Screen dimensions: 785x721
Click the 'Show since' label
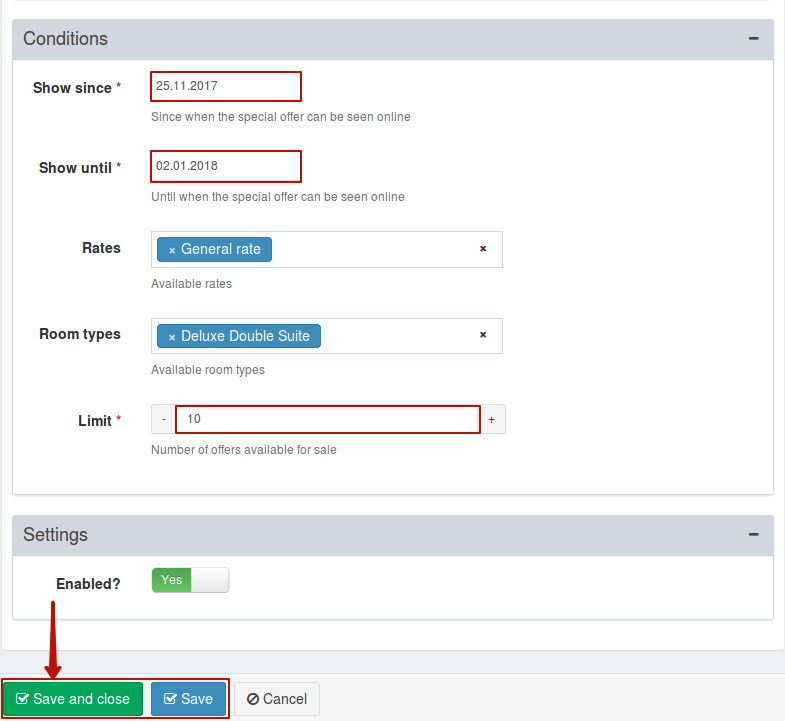(72, 88)
